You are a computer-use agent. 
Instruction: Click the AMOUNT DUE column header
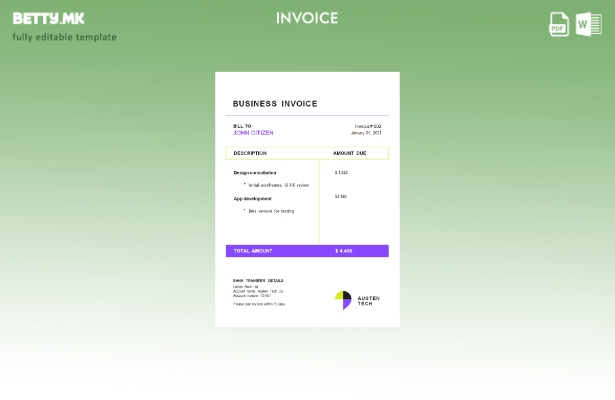pyautogui.click(x=350, y=153)
